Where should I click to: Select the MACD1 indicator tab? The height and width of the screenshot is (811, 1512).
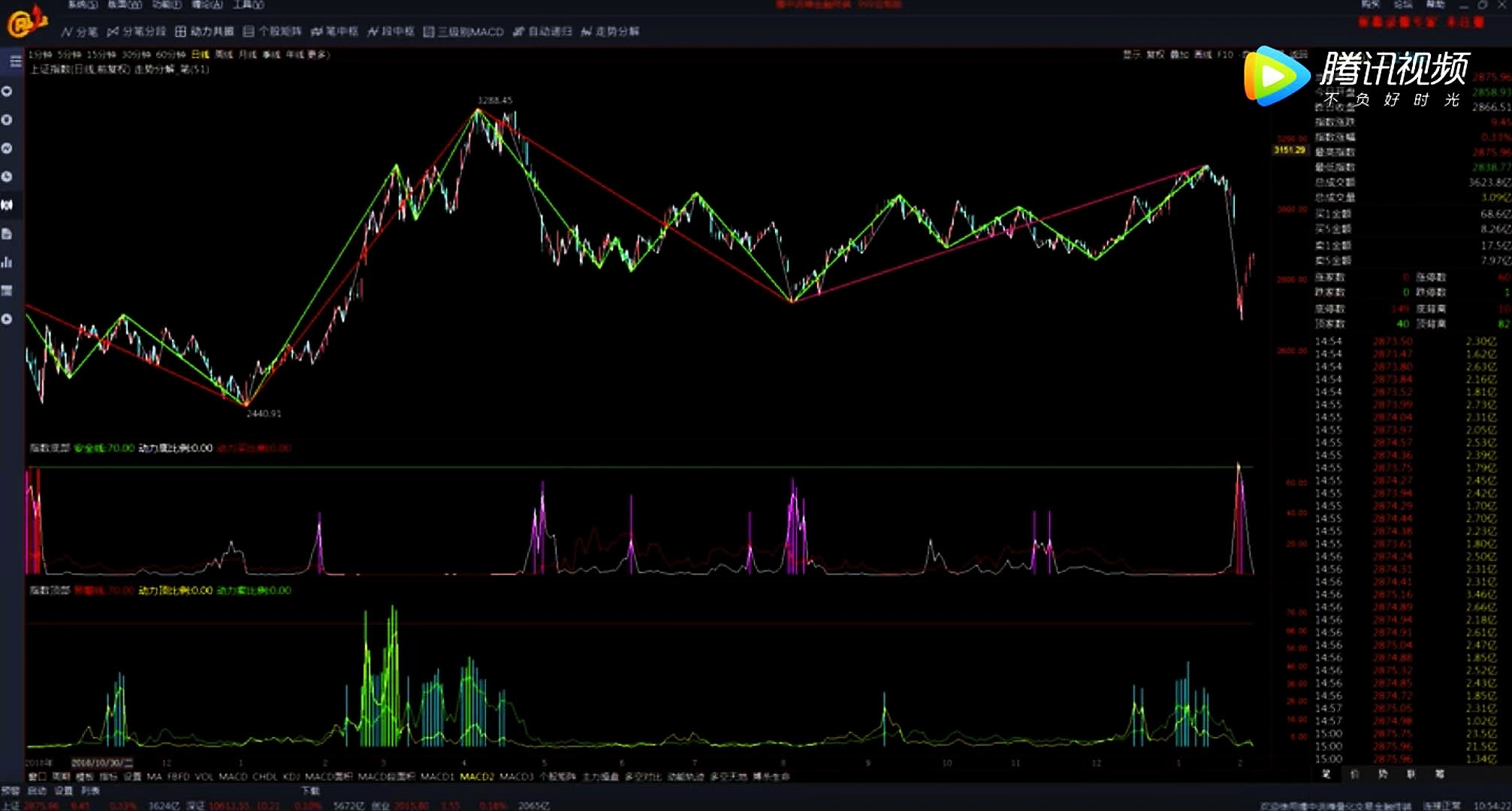pyautogui.click(x=438, y=776)
